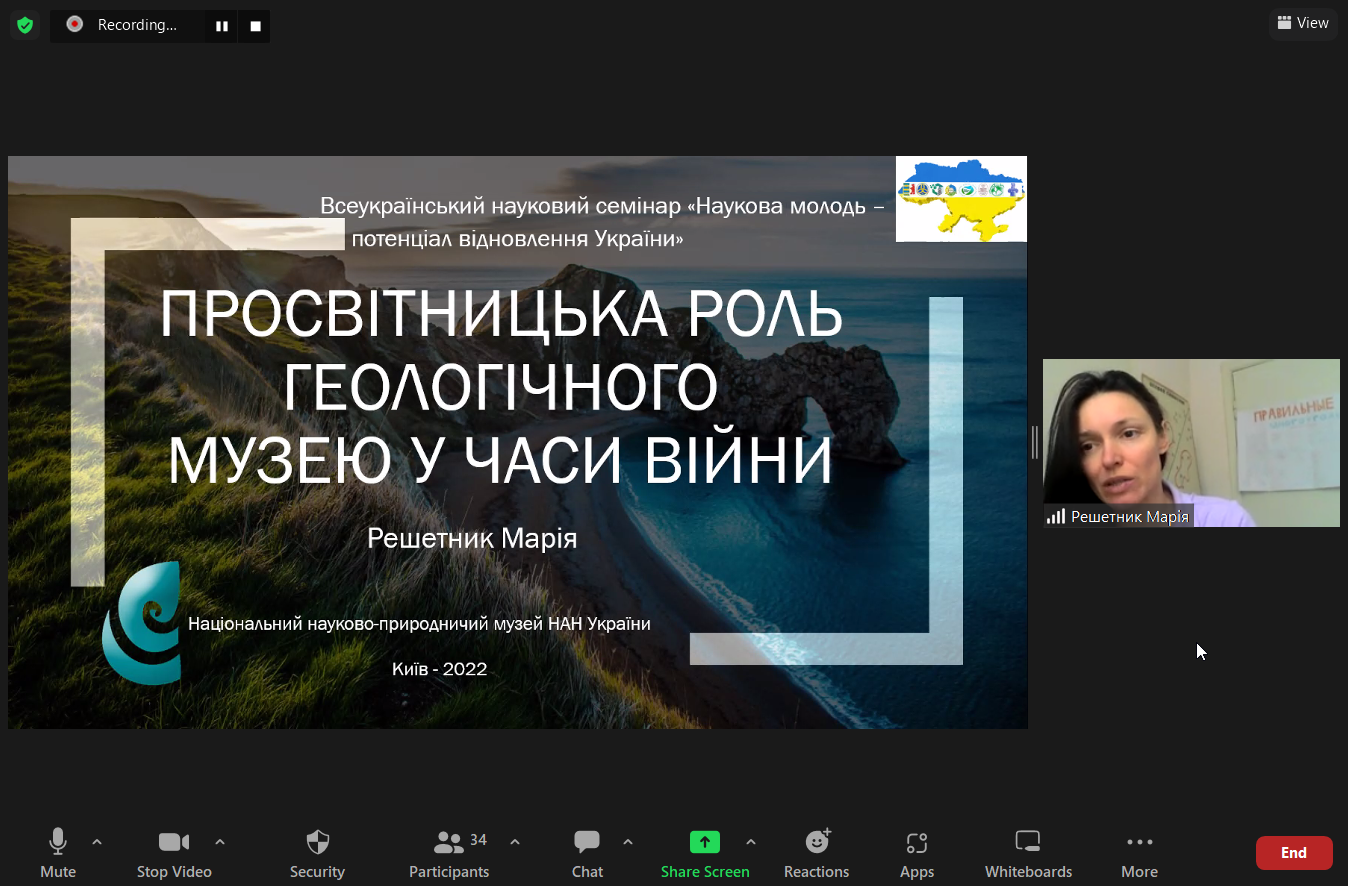1348x886 pixels.
Task: Open the Chat panel
Action: tap(587, 853)
